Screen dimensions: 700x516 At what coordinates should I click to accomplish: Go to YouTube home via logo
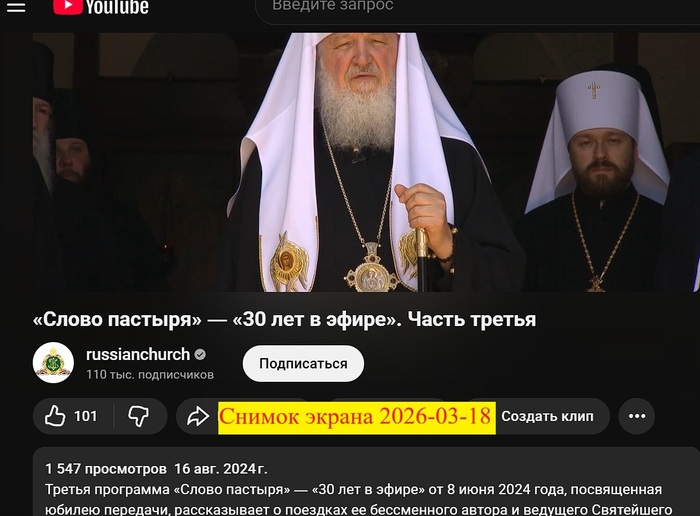[101, 7]
